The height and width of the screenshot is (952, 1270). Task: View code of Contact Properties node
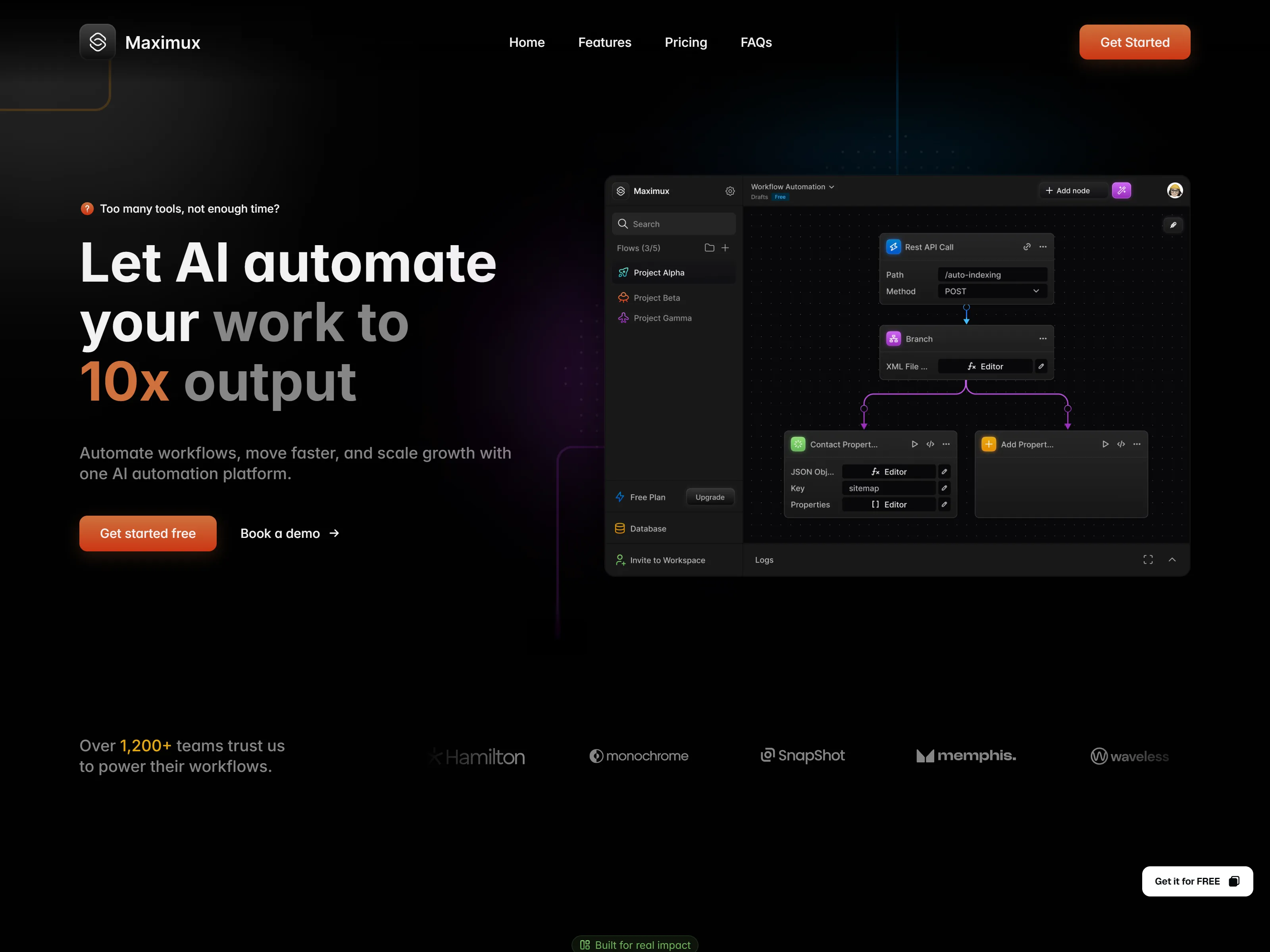[930, 444]
